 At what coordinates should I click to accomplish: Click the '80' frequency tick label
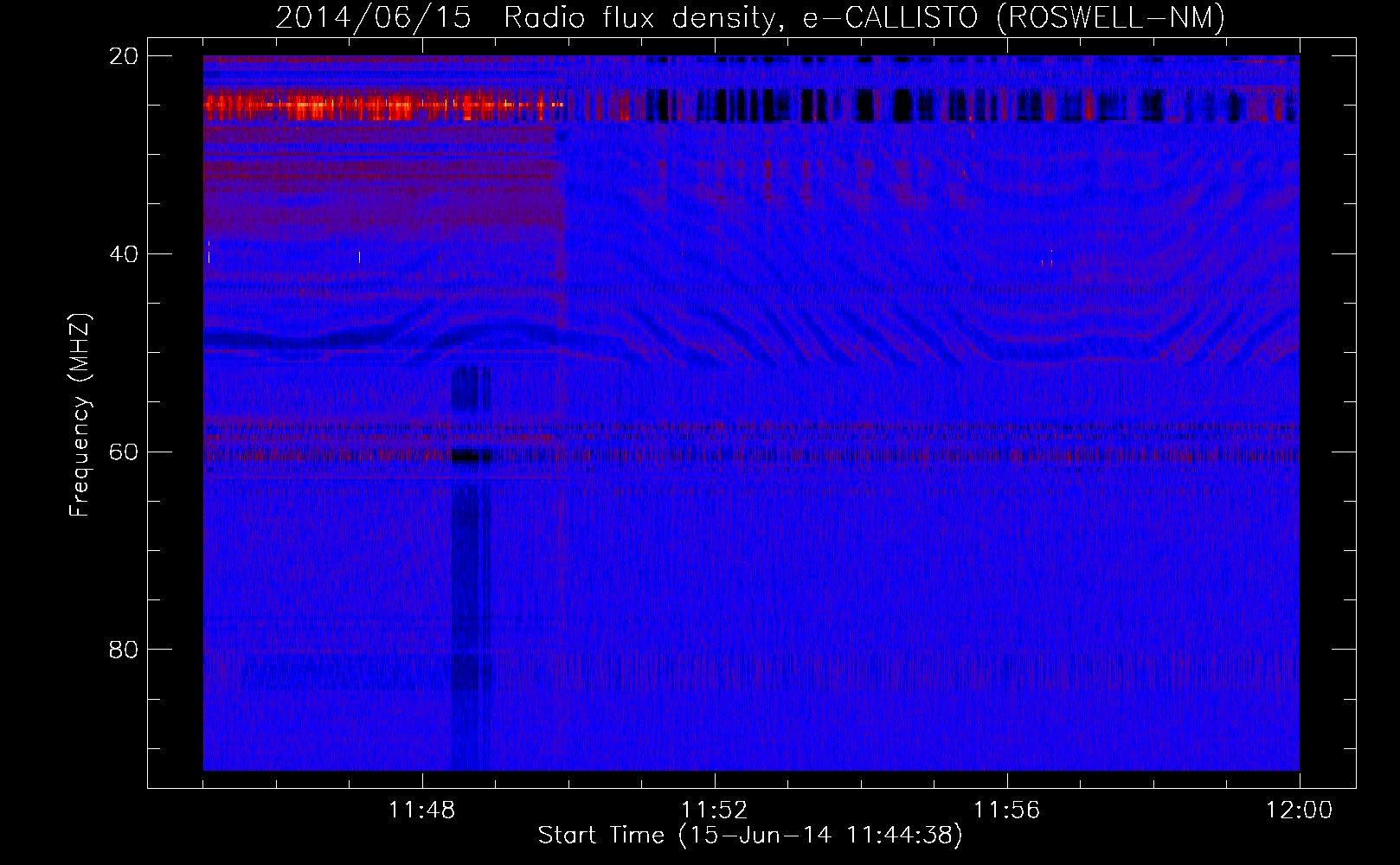pyautogui.click(x=124, y=650)
